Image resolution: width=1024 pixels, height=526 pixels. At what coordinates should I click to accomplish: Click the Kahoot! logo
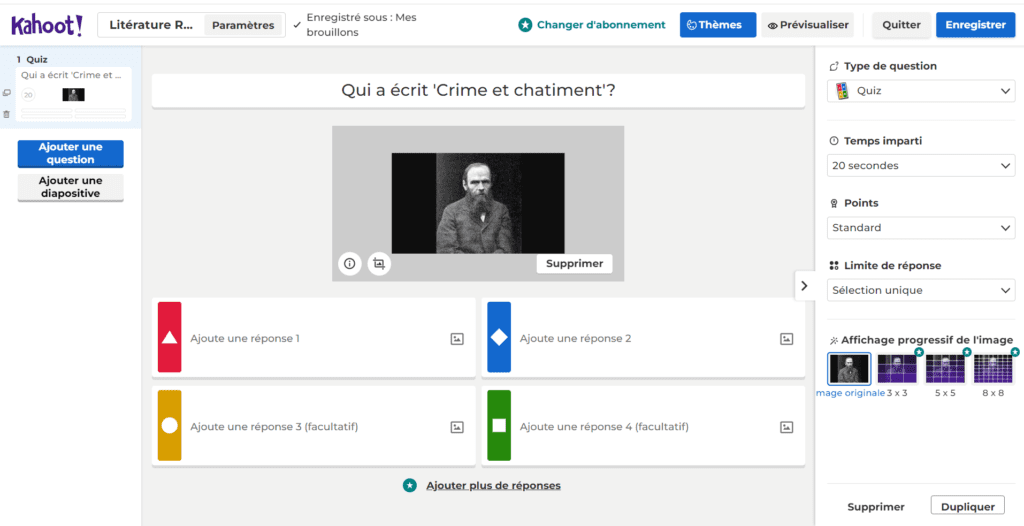coord(46,25)
